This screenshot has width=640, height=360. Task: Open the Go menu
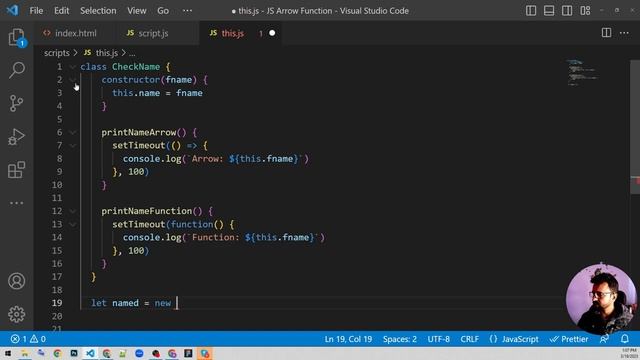point(163,11)
